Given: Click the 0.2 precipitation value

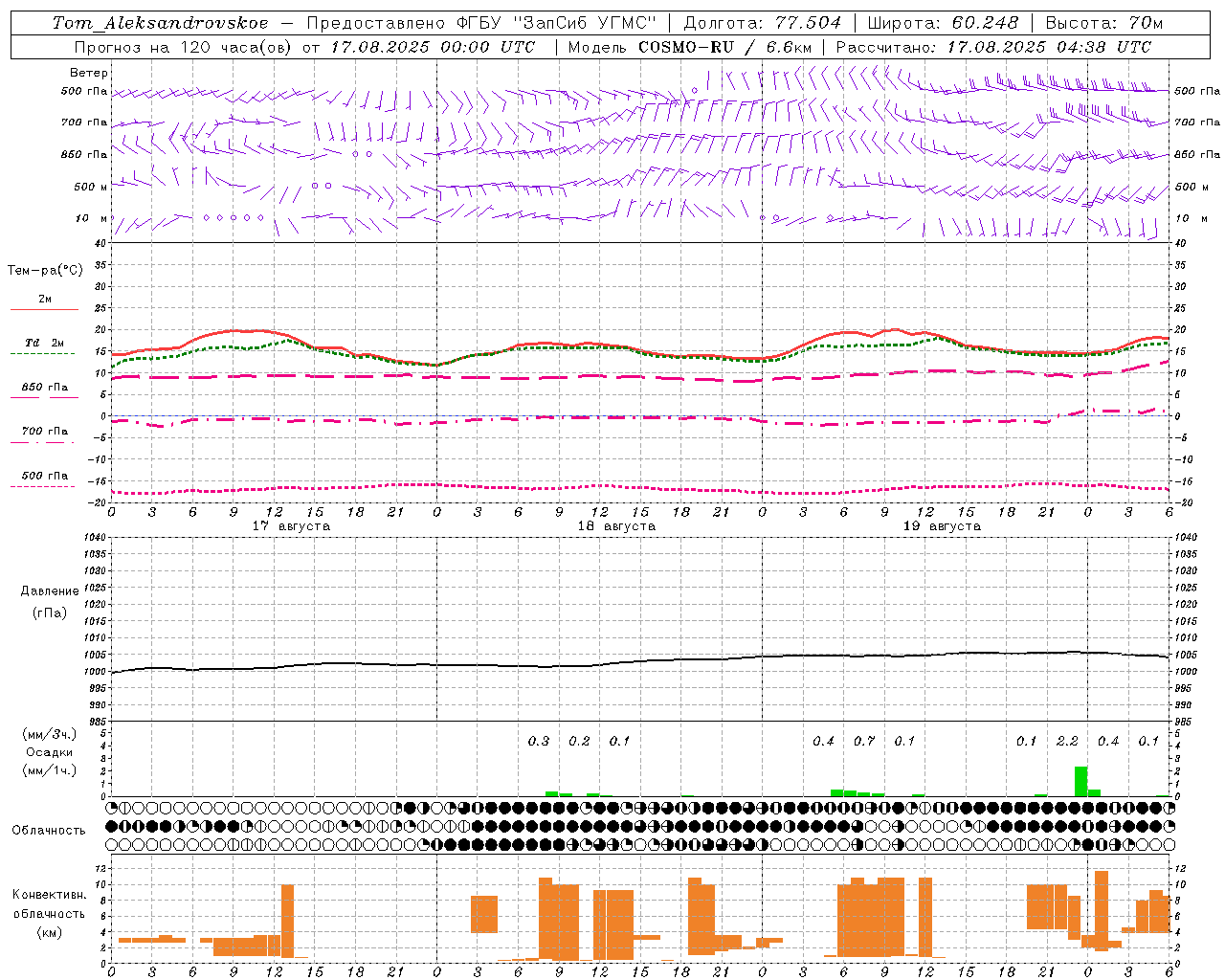Looking at the screenshot, I should coord(579,742).
